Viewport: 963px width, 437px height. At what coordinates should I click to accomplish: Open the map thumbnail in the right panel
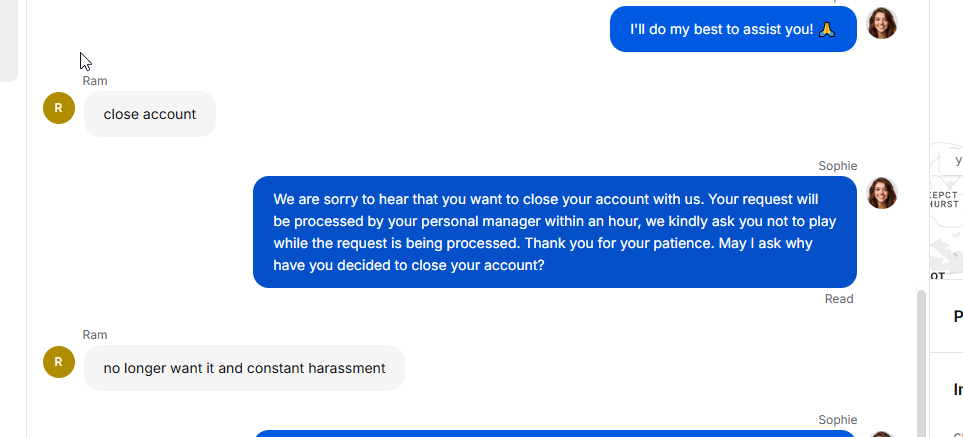point(946,211)
